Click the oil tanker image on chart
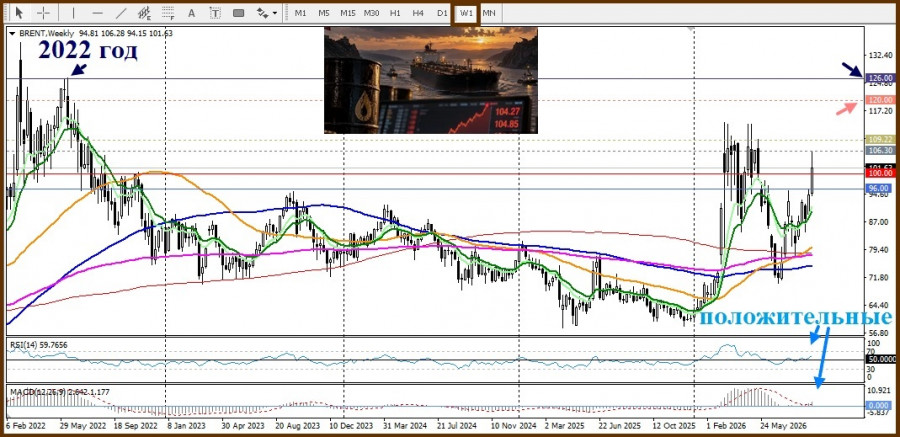900x437 pixels. click(x=431, y=80)
